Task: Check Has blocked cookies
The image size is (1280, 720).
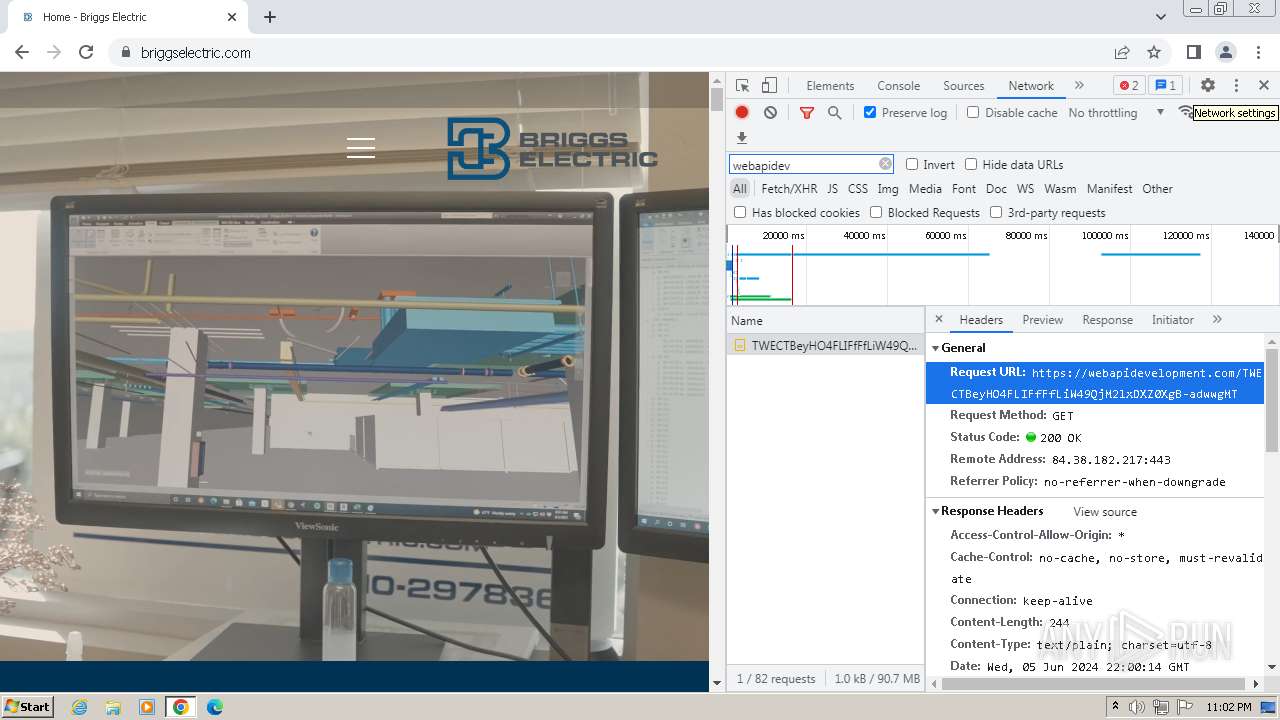Action: click(x=740, y=212)
